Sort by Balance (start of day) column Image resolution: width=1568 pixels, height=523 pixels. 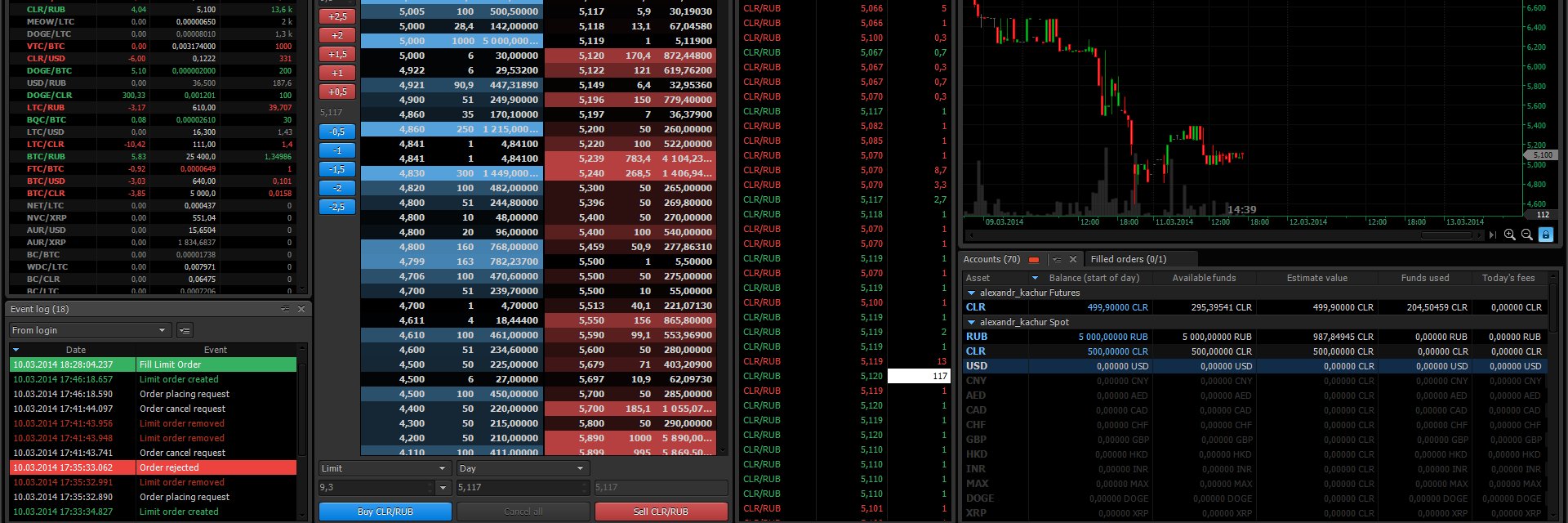1094,278
